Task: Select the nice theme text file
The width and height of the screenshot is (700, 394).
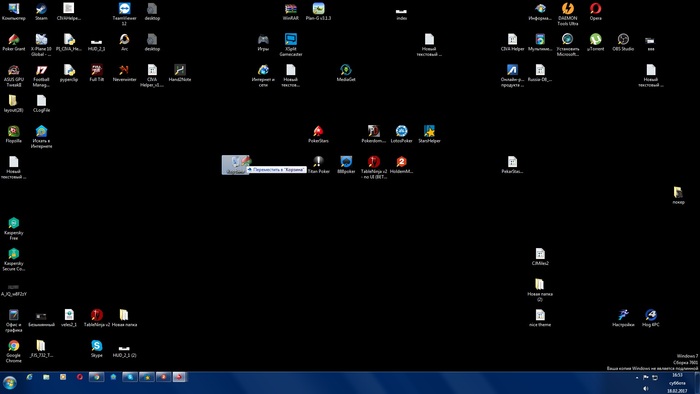Action: (x=540, y=319)
